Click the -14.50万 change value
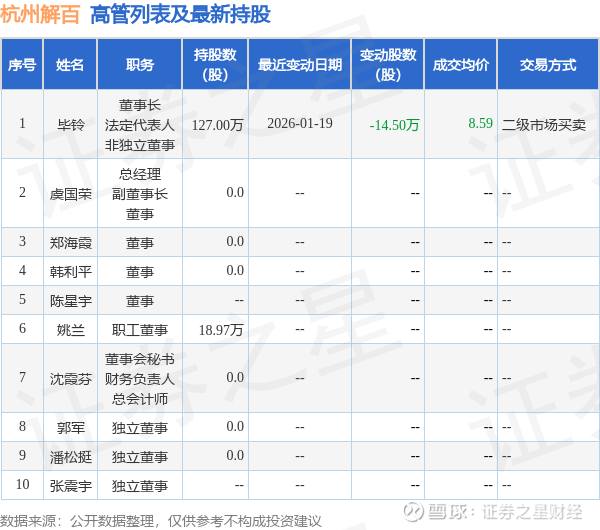The height and width of the screenshot is (530, 600). click(x=395, y=125)
